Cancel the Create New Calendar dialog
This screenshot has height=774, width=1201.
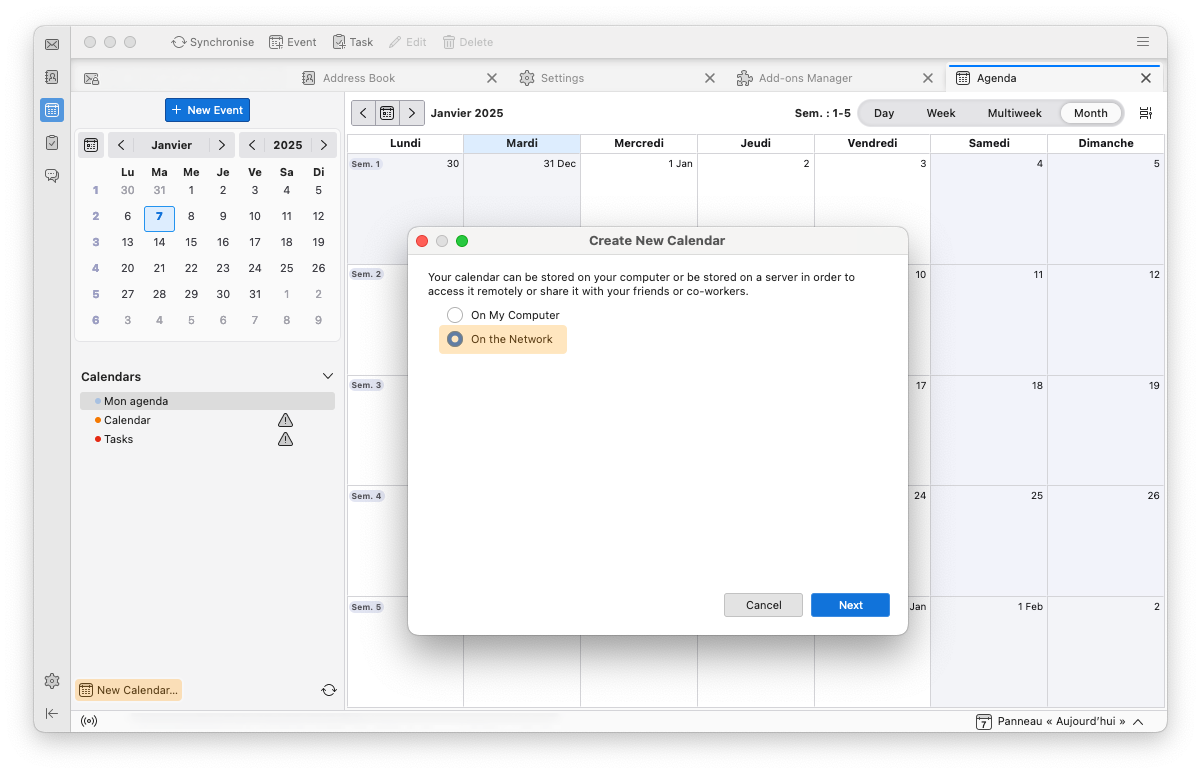tap(763, 605)
